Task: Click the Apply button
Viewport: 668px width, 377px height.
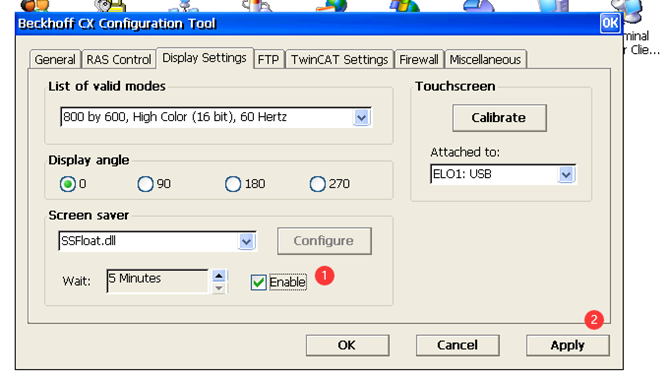Action: (567, 345)
